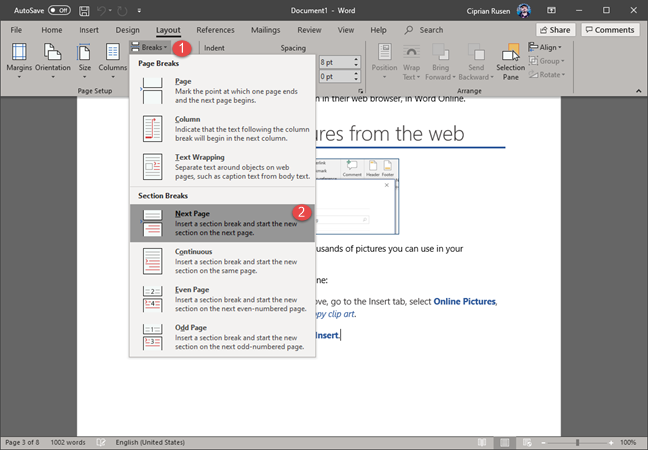Switch to the Design tab
Viewport: 648px width, 450px height.
click(x=127, y=30)
